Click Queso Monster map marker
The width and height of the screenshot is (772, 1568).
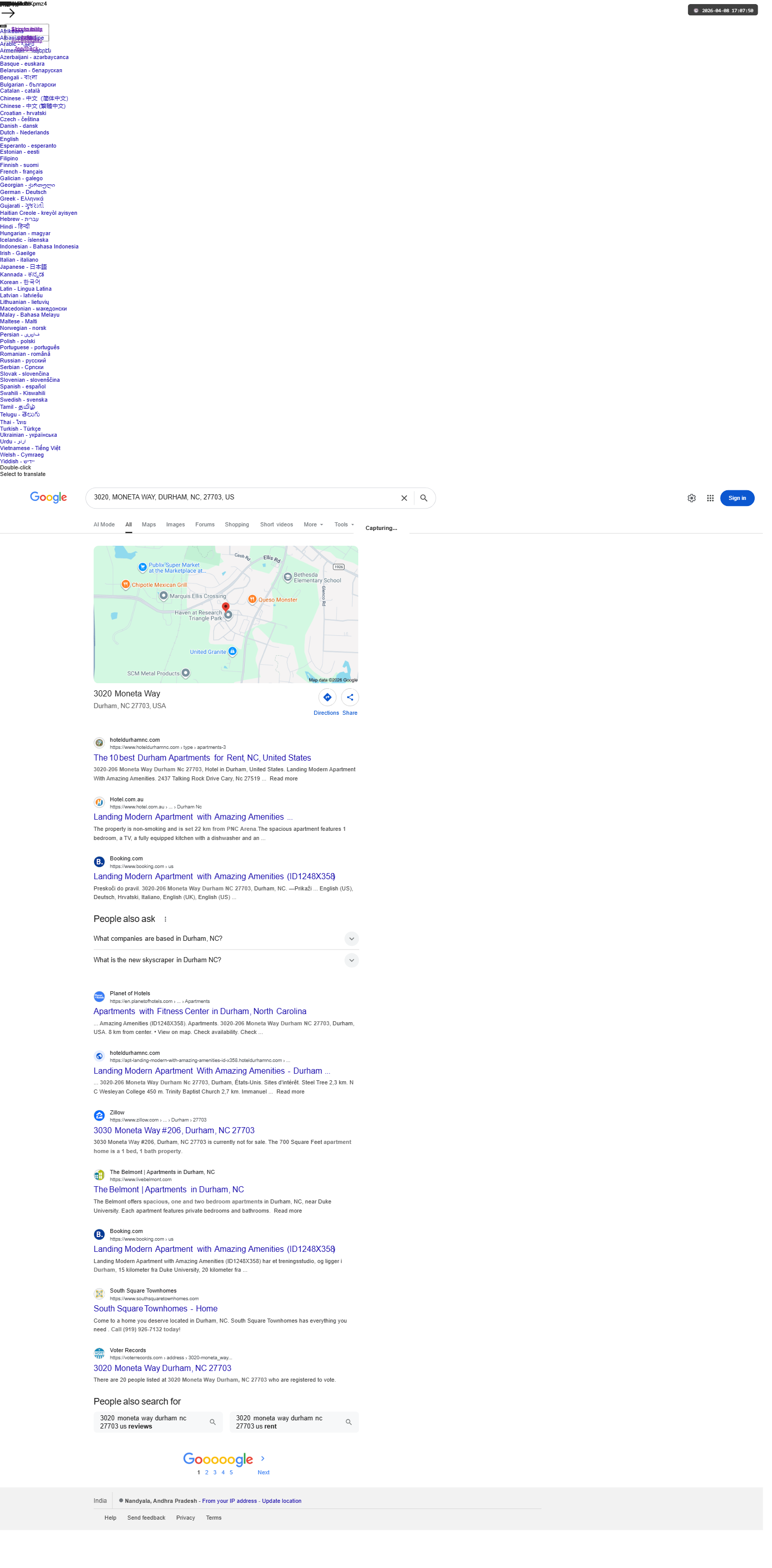[x=252, y=600]
